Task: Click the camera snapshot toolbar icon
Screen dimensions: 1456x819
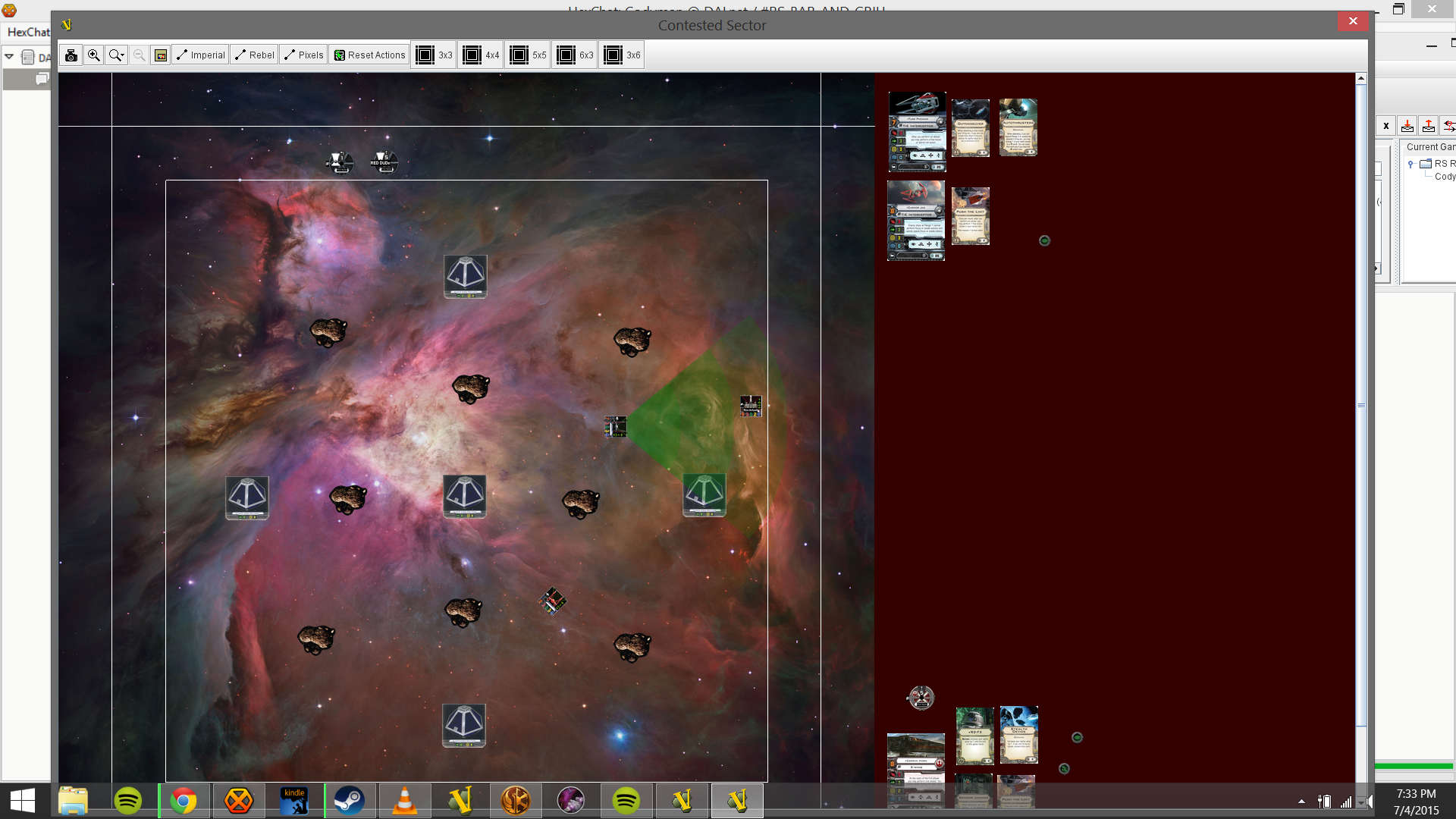Action: click(71, 55)
